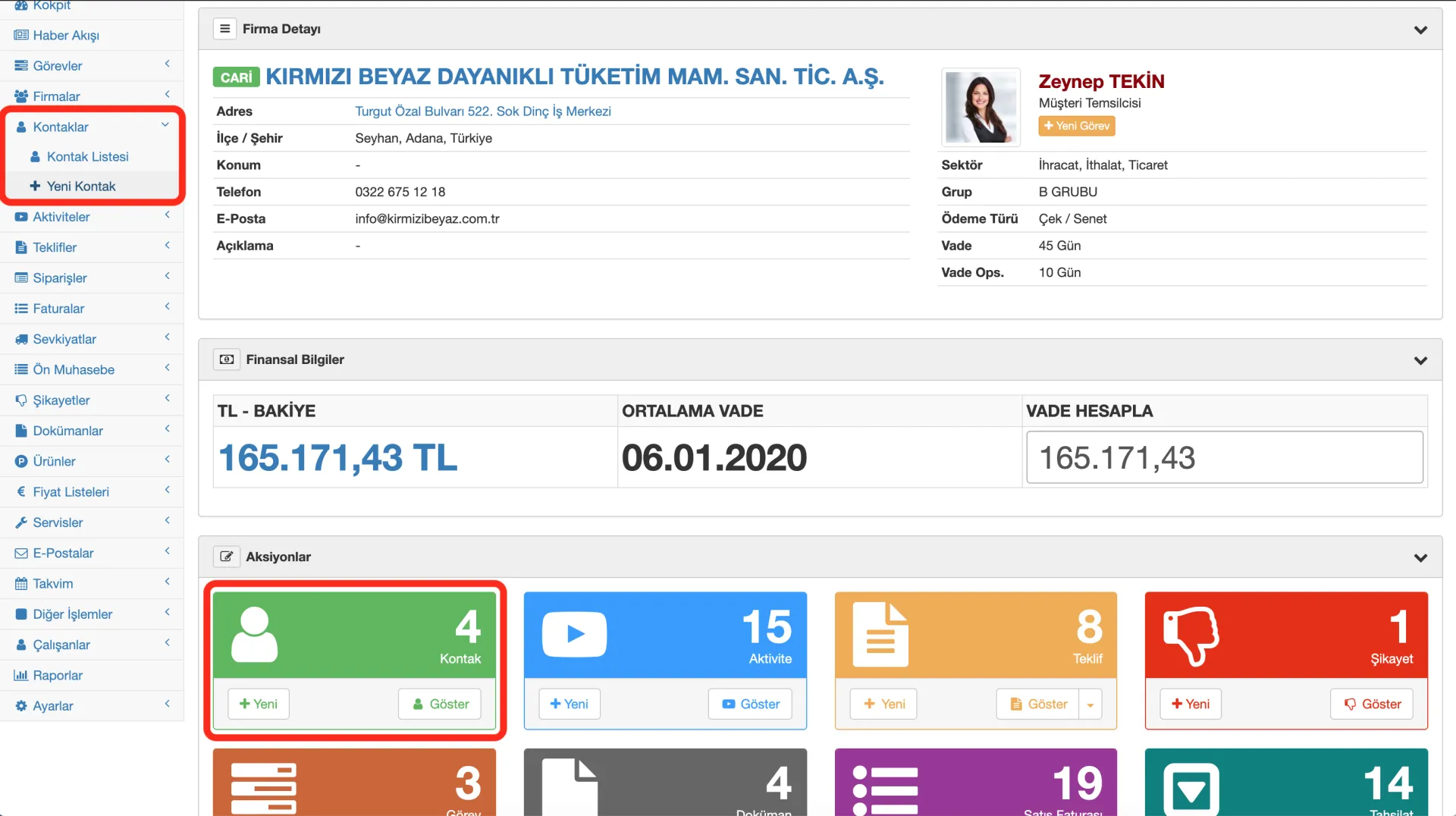Image resolution: width=1456 pixels, height=816 pixels.
Task: Collapse the Finansal Bilgiler section chevron
Action: click(x=1421, y=361)
